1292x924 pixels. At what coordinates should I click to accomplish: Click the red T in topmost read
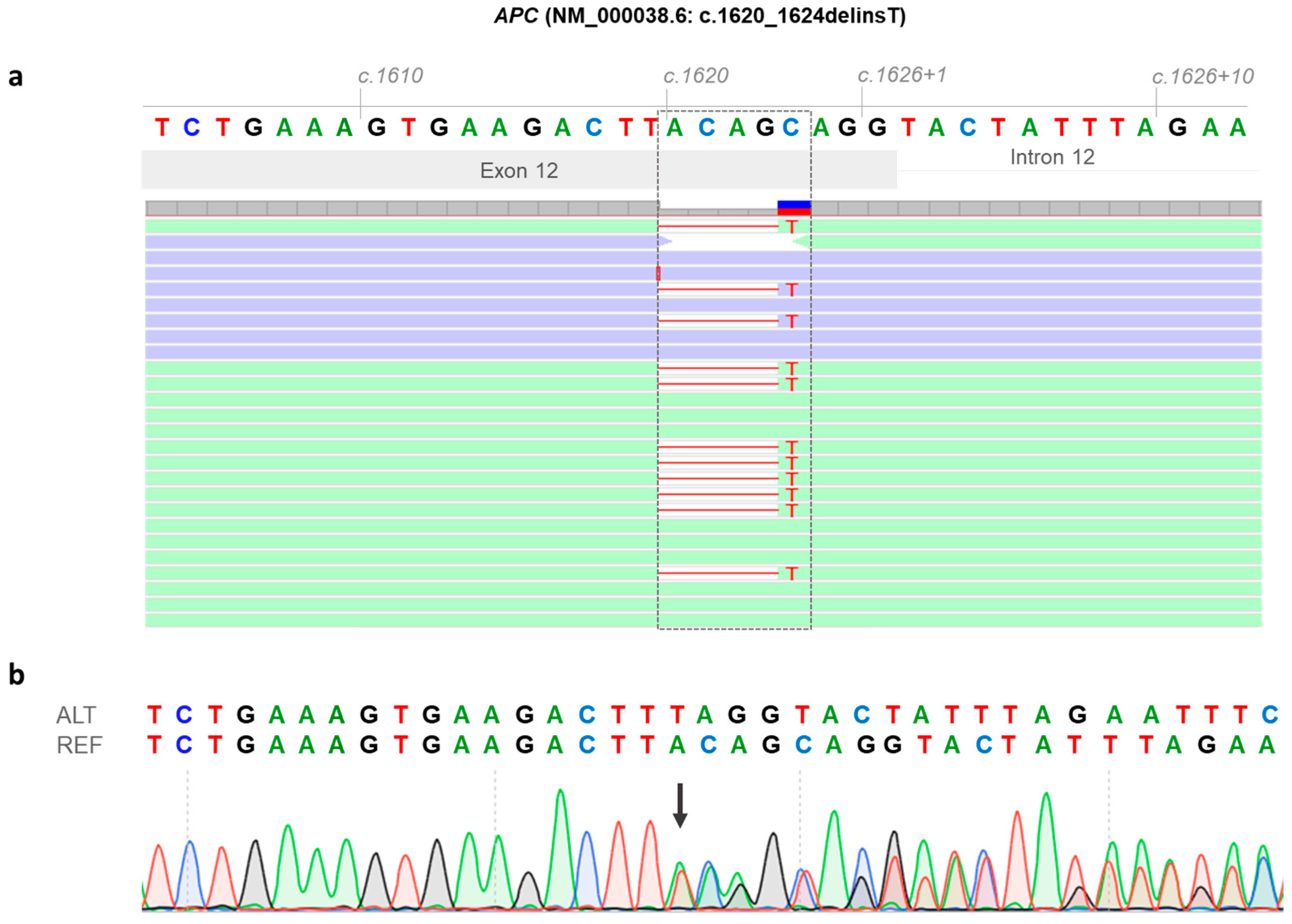tap(791, 227)
